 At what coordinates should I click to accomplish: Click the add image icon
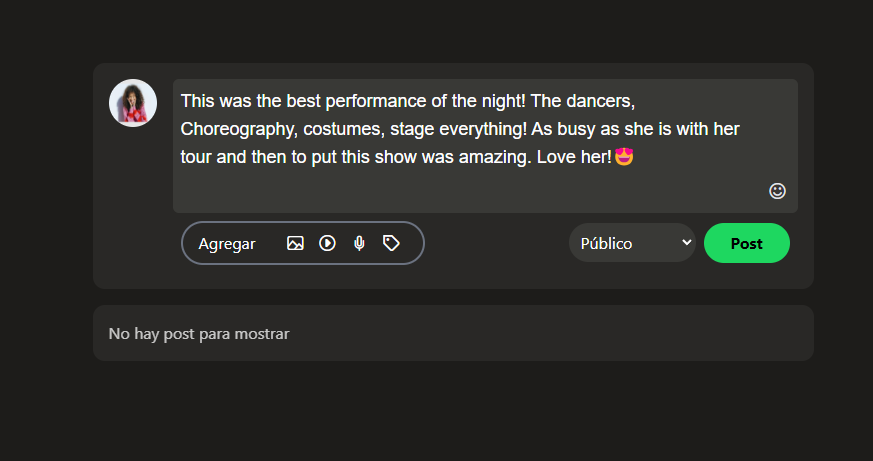(x=295, y=243)
